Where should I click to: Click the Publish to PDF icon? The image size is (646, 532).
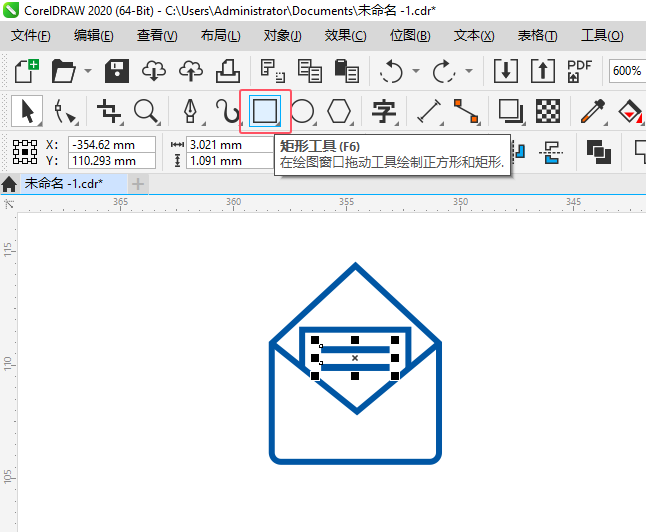(x=579, y=71)
